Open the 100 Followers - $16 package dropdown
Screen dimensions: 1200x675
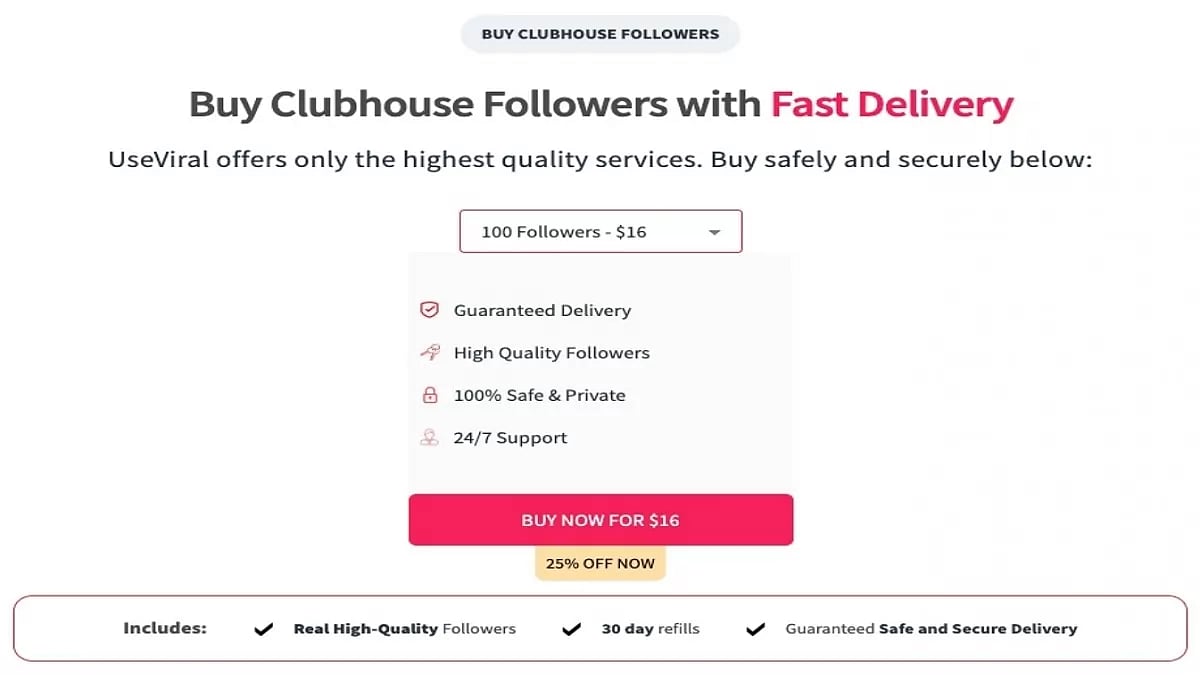coord(600,231)
